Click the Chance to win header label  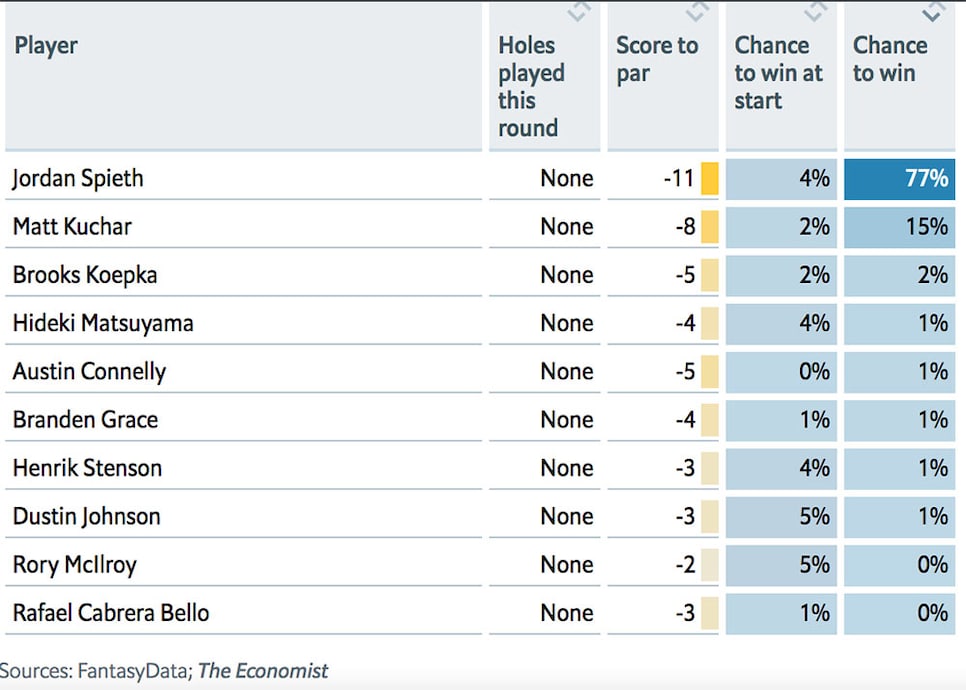(890, 59)
